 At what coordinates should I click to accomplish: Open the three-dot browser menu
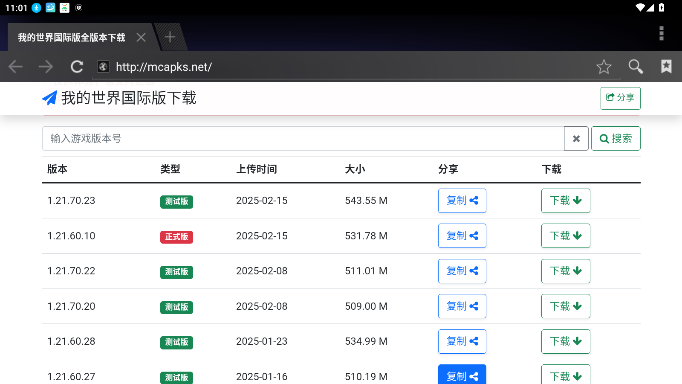661,33
